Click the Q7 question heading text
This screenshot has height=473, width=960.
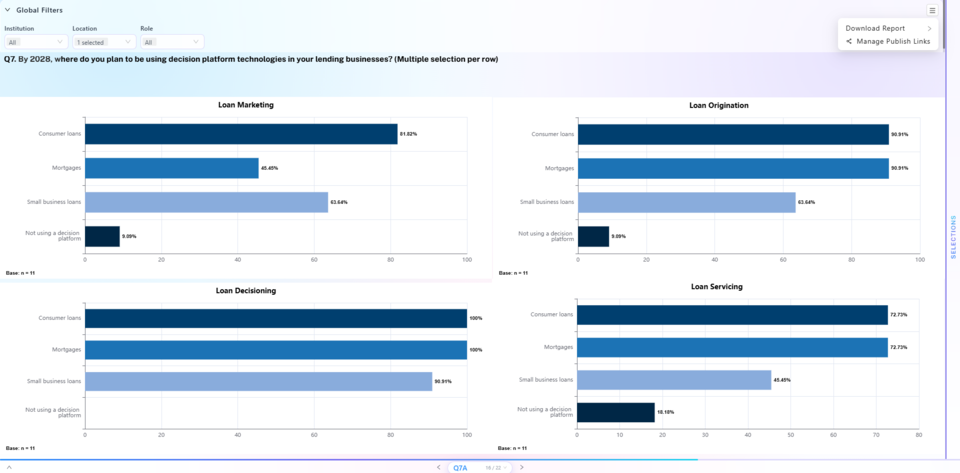251,60
